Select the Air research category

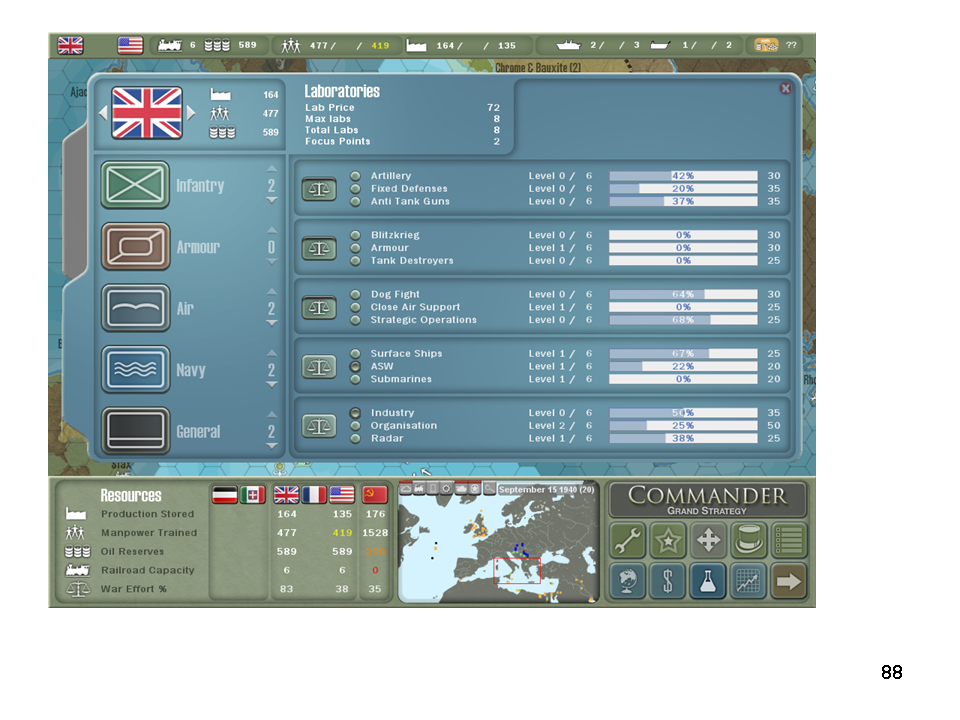click(x=136, y=308)
